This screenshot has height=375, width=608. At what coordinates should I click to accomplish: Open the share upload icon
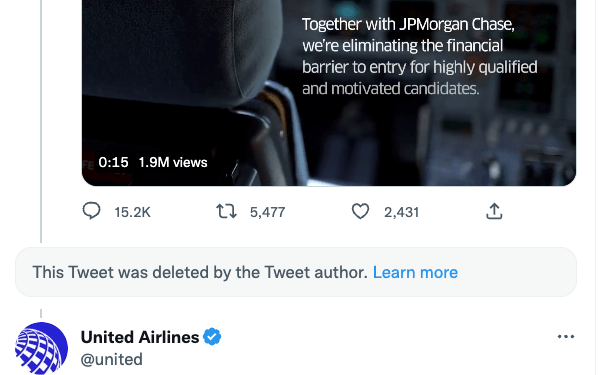(x=494, y=211)
